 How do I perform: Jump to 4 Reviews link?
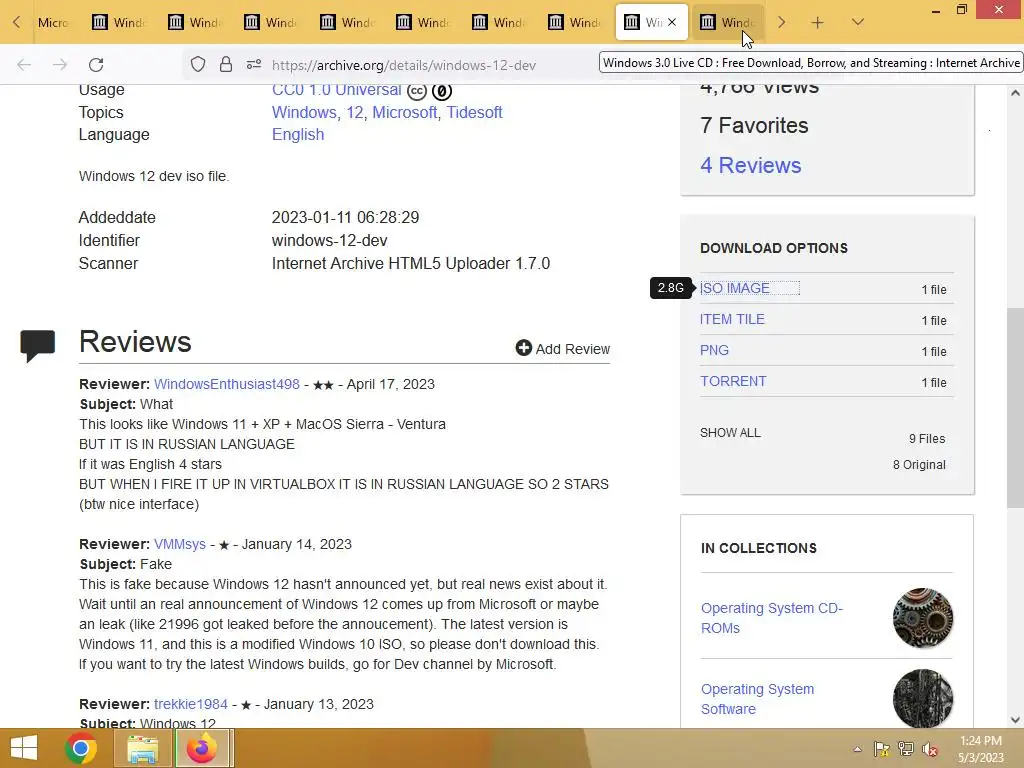pyautogui.click(x=750, y=165)
